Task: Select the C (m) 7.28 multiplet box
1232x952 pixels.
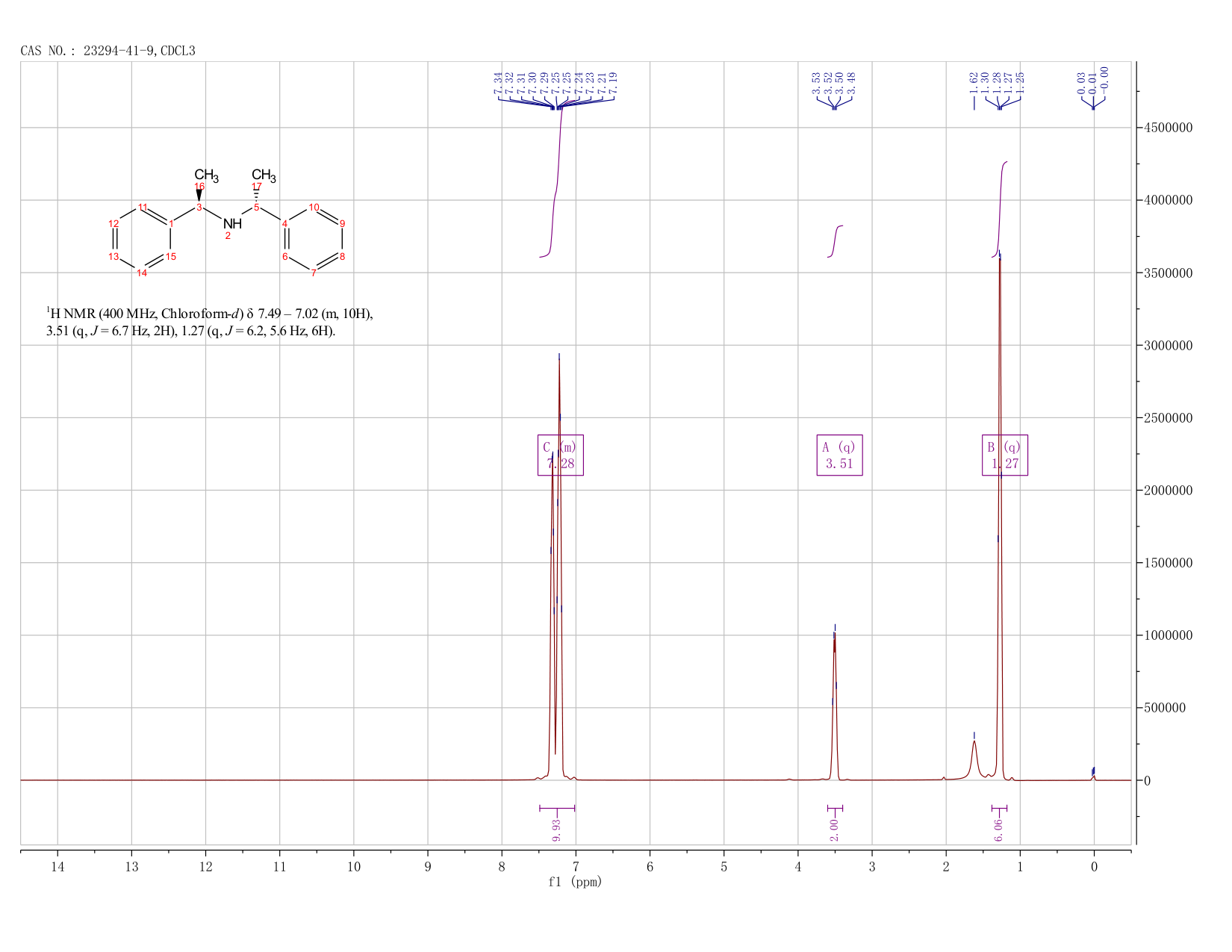Action: (x=561, y=455)
